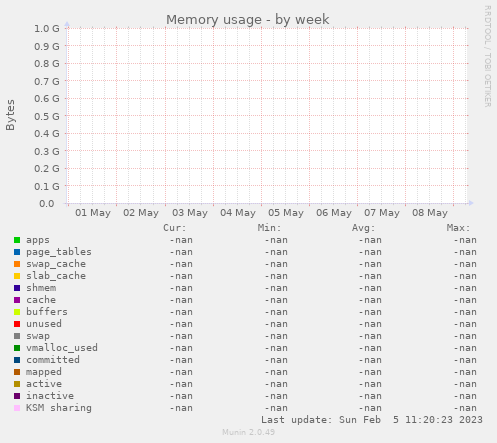Image resolution: width=497 pixels, height=443 pixels.
Task: Click the purple cache legend swatch
Action: tap(17, 300)
